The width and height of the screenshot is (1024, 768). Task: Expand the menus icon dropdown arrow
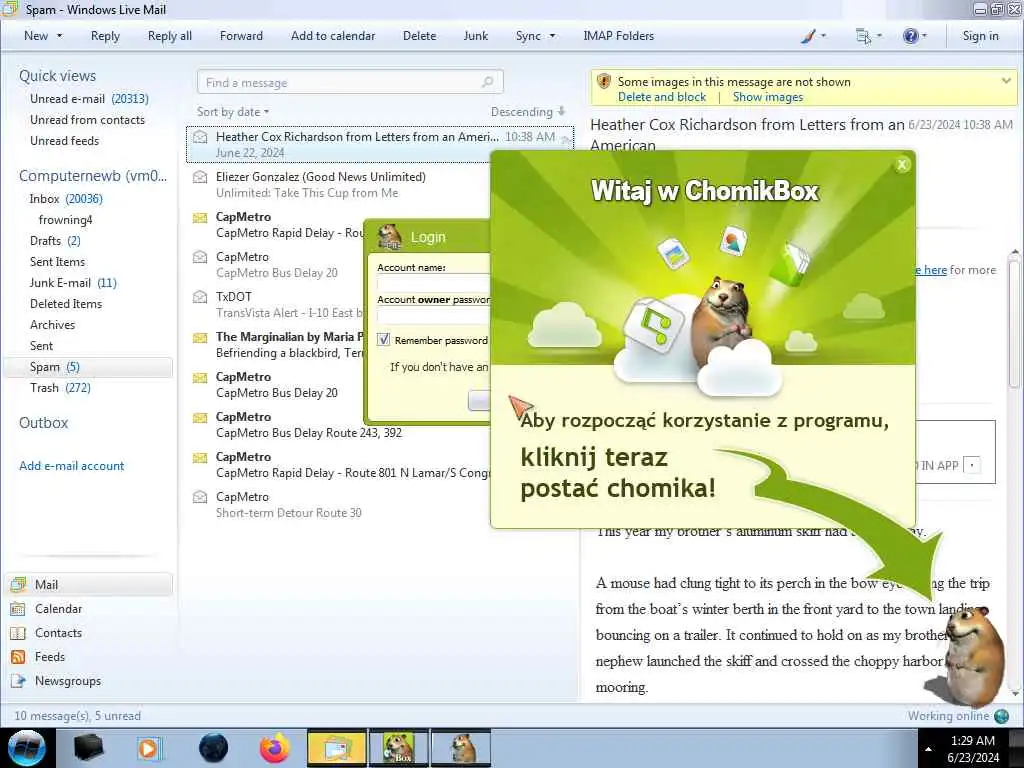pyautogui.click(x=879, y=36)
